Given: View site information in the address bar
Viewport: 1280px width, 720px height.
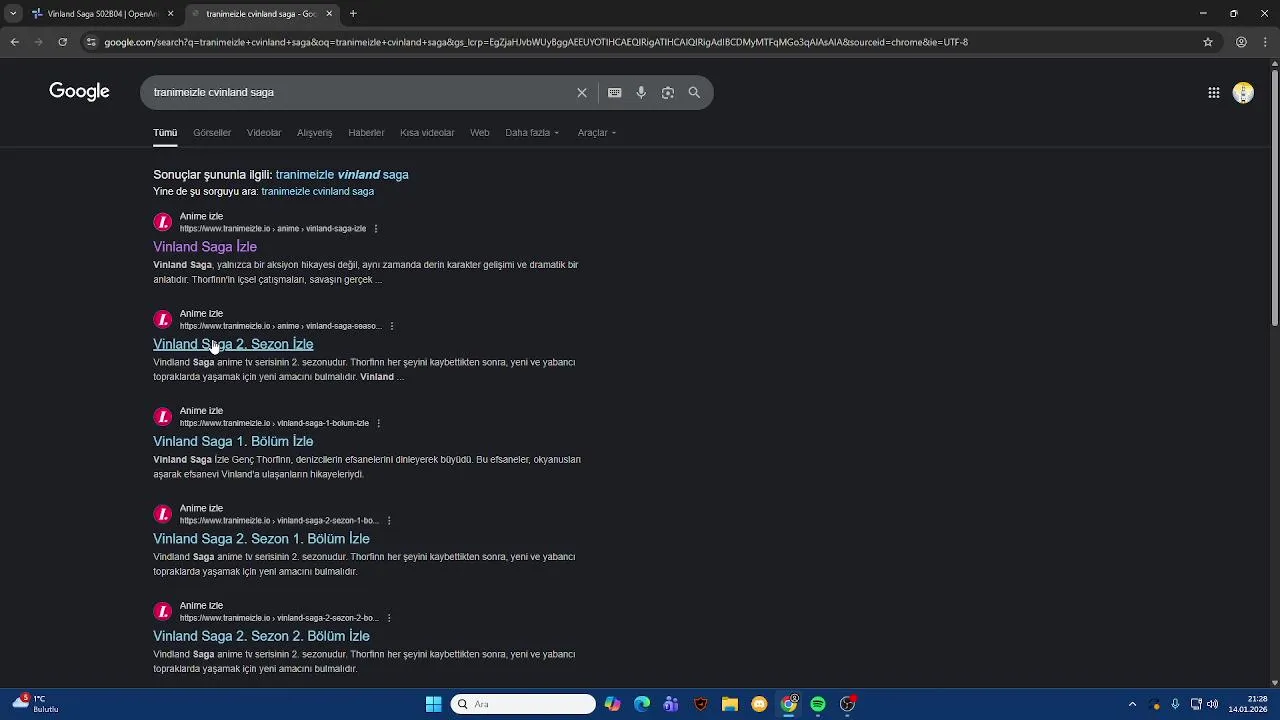Looking at the screenshot, I should (x=91, y=42).
